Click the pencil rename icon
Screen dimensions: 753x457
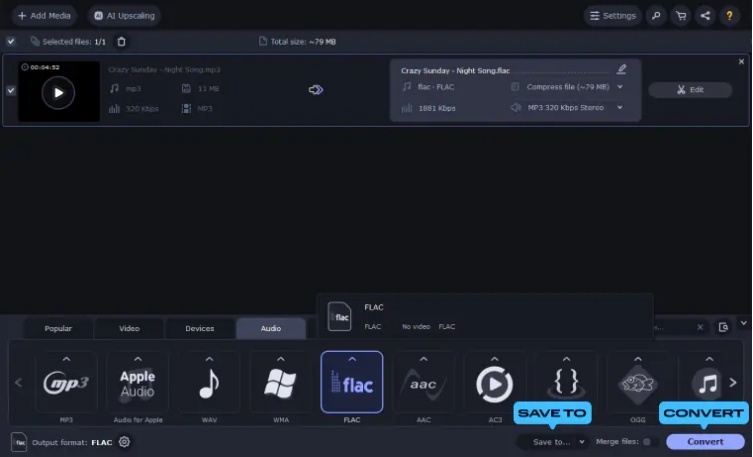click(621, 70)
